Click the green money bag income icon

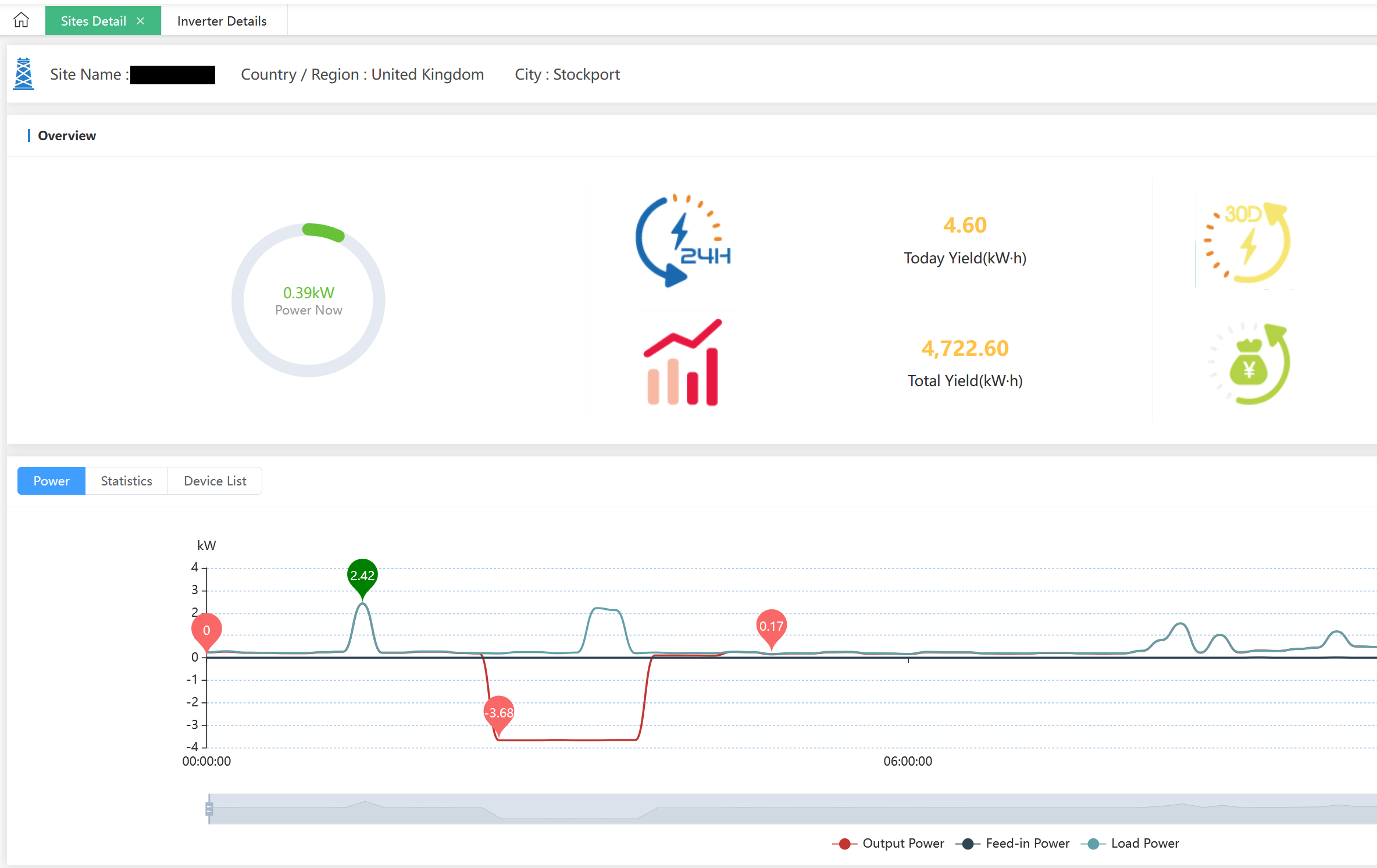pos(1249,364)
